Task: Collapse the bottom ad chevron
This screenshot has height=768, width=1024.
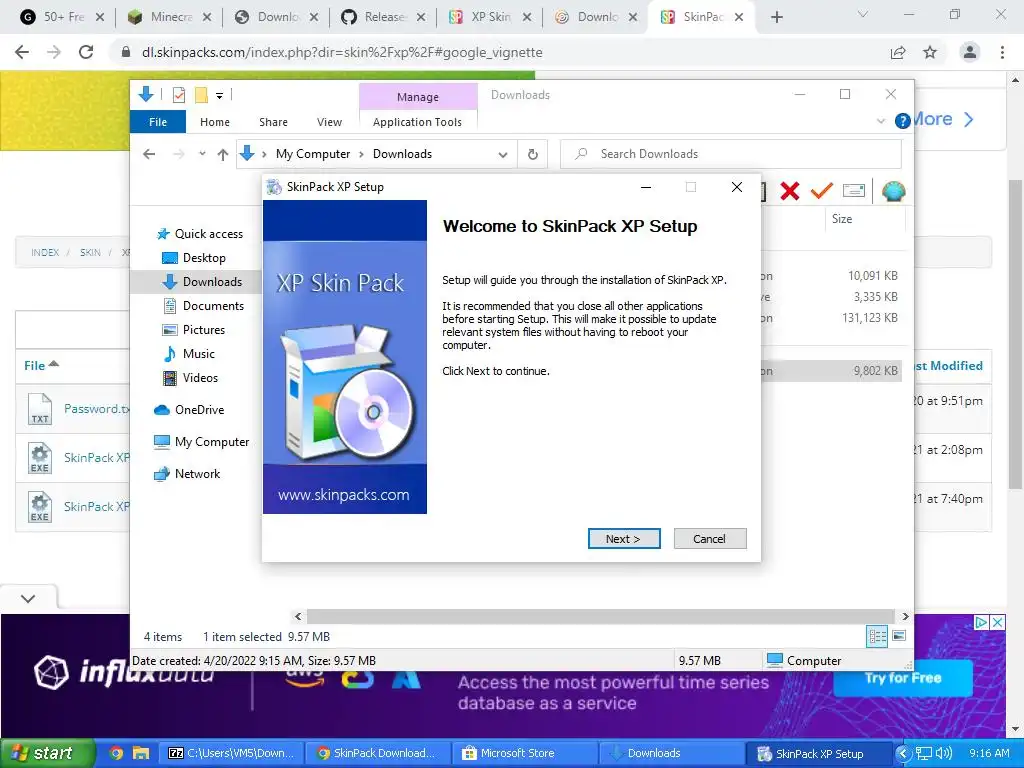Action: coord(28,598)
